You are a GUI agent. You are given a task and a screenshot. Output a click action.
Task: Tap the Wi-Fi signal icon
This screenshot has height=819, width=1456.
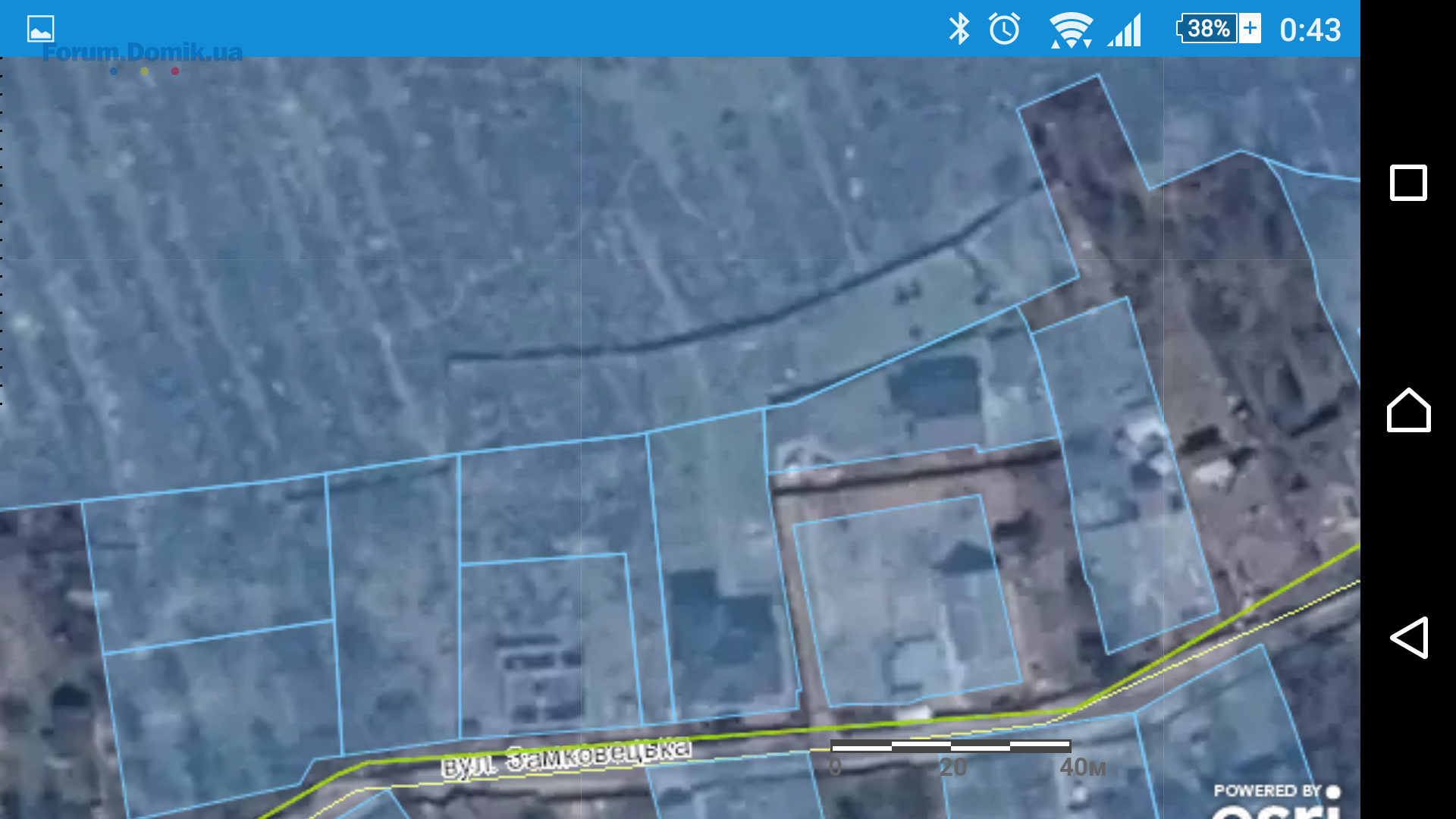click(1070, 30)
